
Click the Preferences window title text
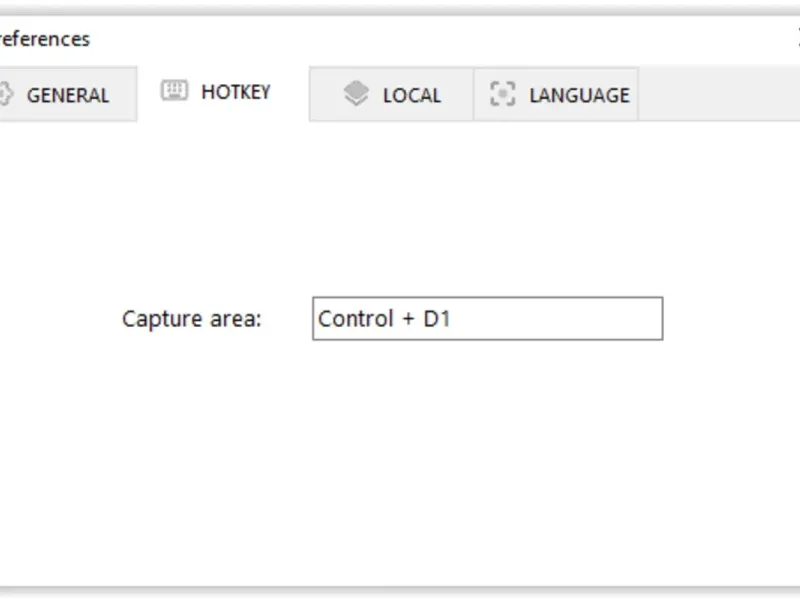[x=44, y=39]
